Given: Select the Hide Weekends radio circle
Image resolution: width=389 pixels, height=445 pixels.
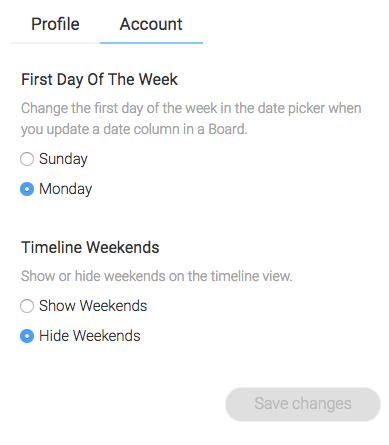Looking at the screenshot, I should click(27, 336).
